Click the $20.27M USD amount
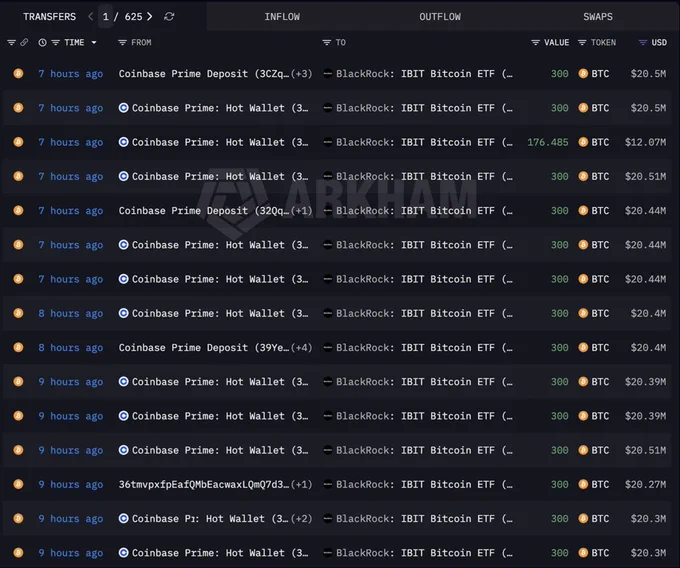This screenshot has height=568, width=680. (x=645, y=484)
